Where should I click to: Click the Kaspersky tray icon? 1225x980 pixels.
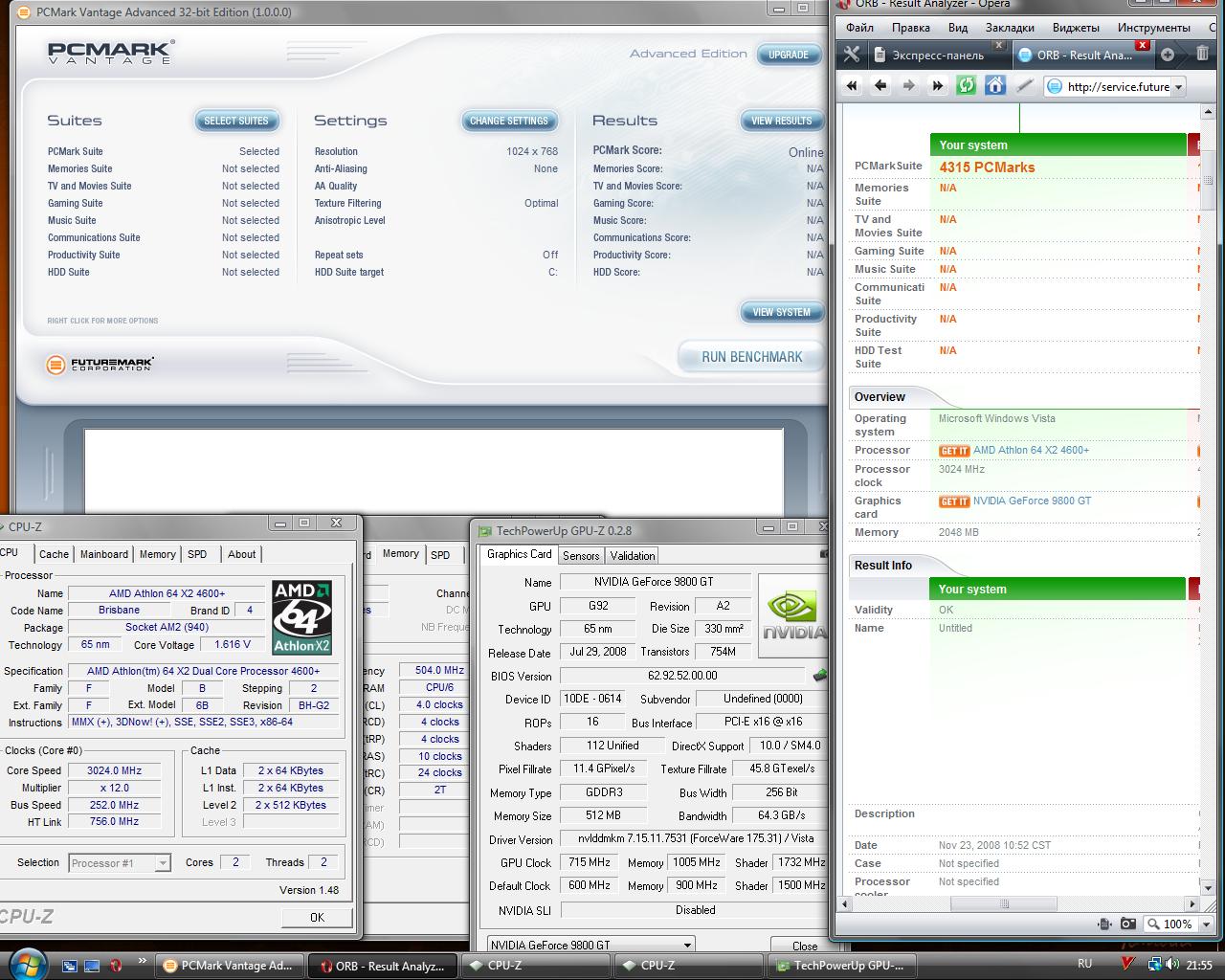click(1128, 964)
